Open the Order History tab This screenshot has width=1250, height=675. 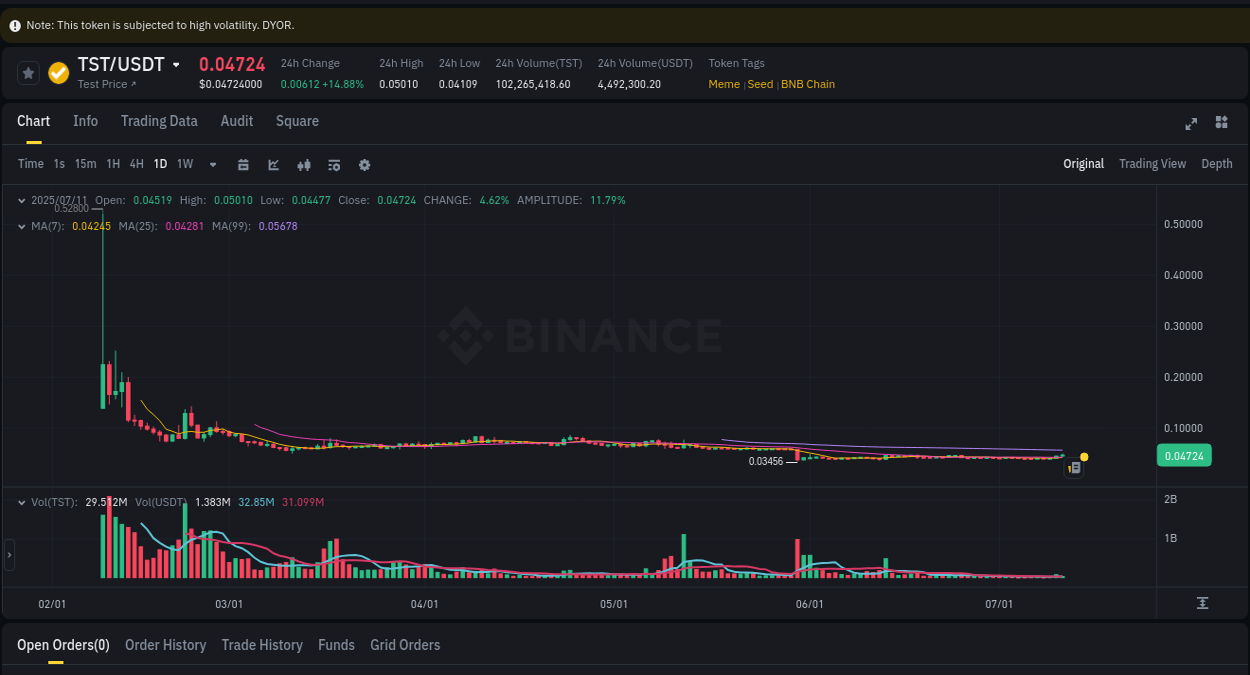click(165, 645)
